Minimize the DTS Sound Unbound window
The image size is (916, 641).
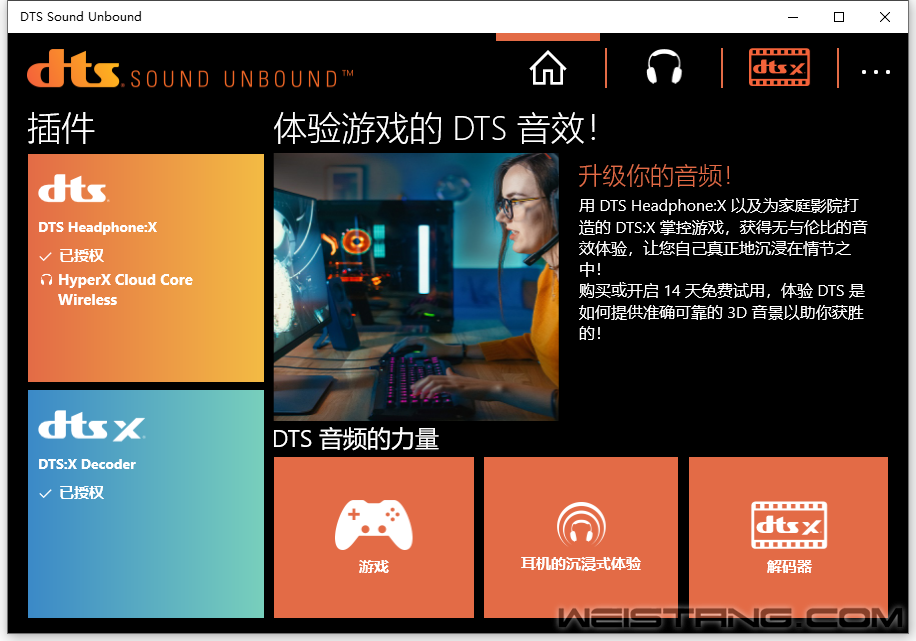(793, 17)
